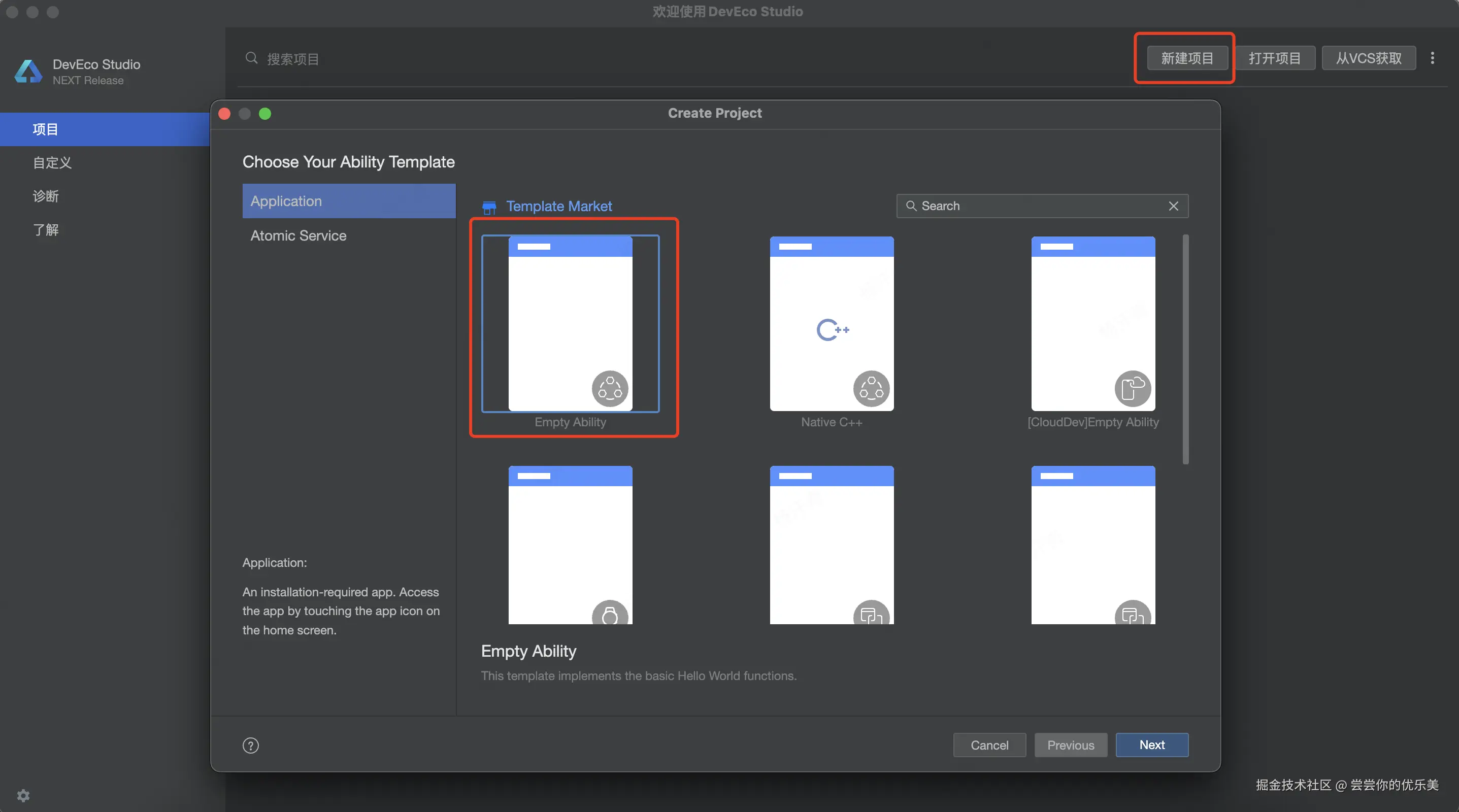
Task: Select the Application category
Action: 349,201
